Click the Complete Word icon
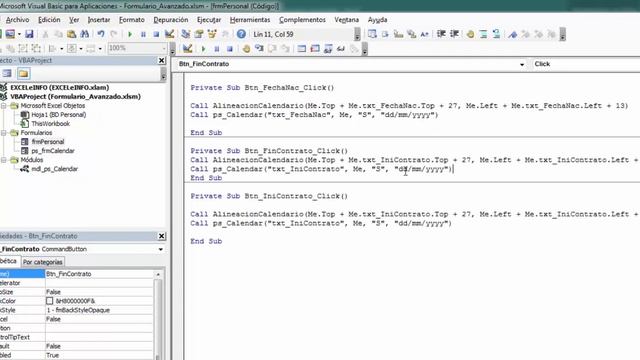This screenshot has height=360, width=640. pos(424,34)
